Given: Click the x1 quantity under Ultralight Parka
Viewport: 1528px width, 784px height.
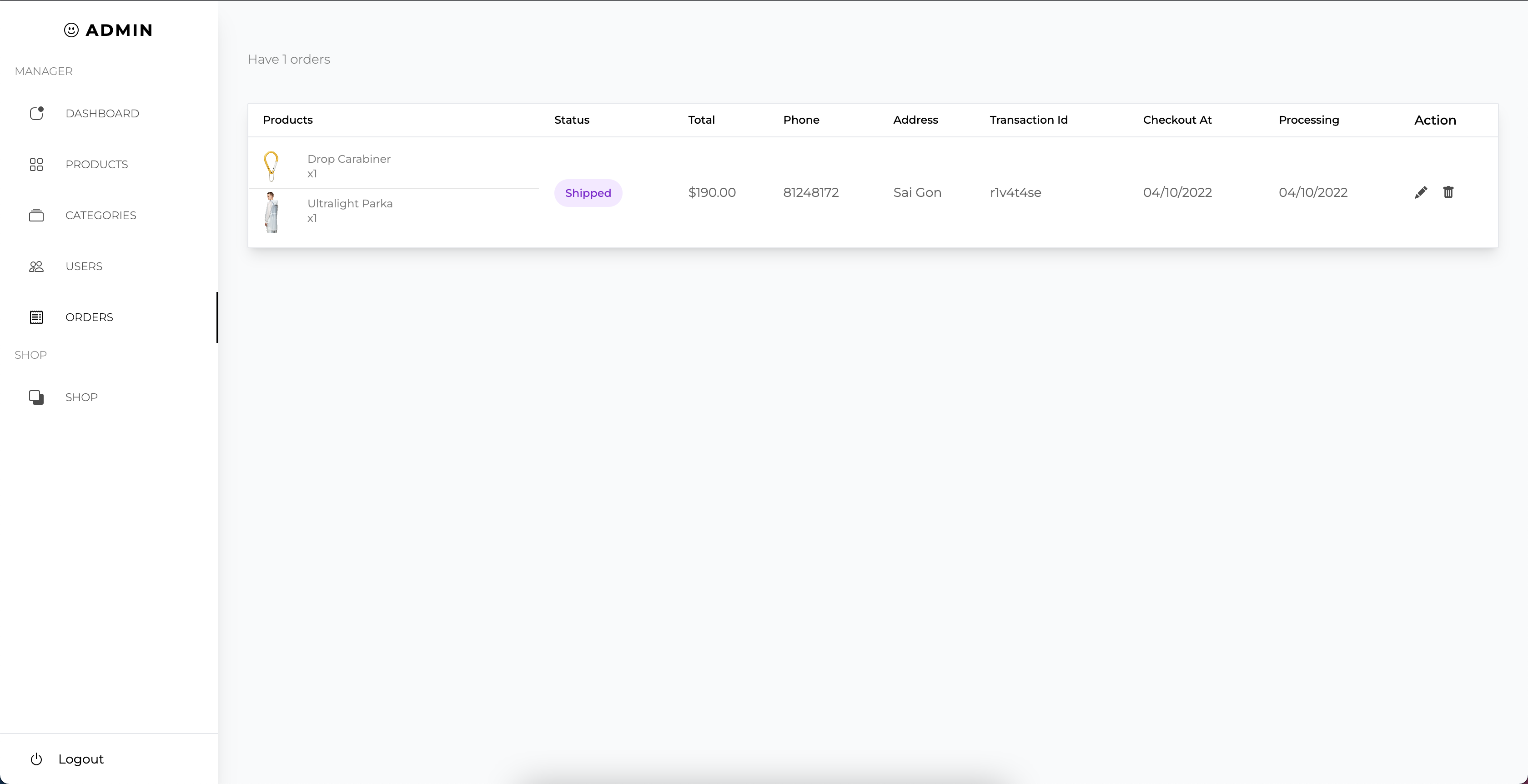Looking at the screenshot, I should point(312,218).
